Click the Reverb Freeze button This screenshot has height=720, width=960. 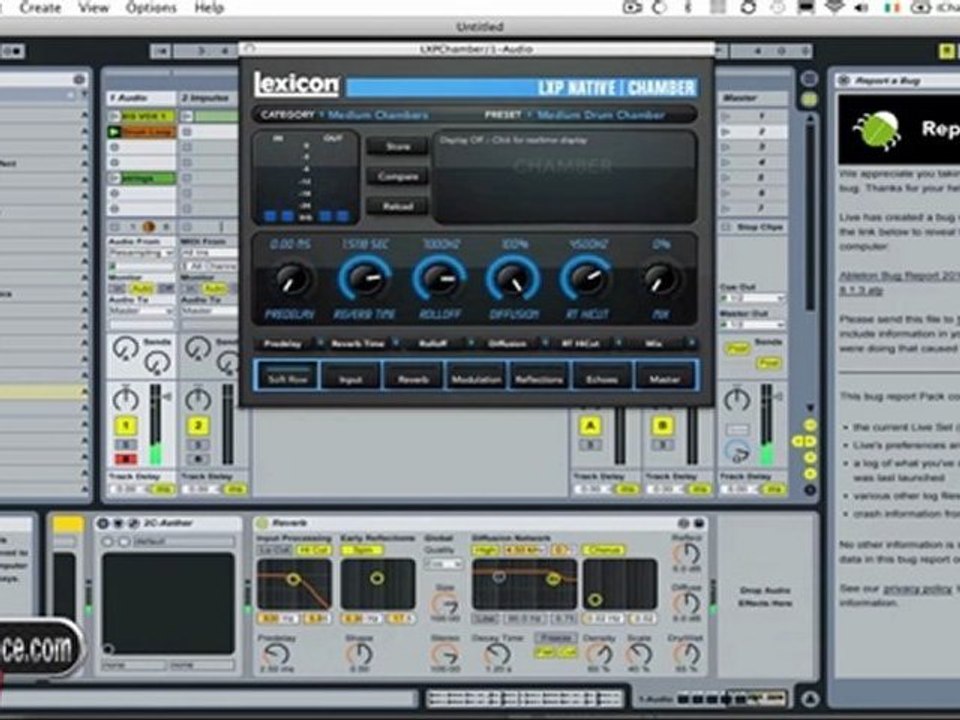pyautogui.click(x=556, y=638)
